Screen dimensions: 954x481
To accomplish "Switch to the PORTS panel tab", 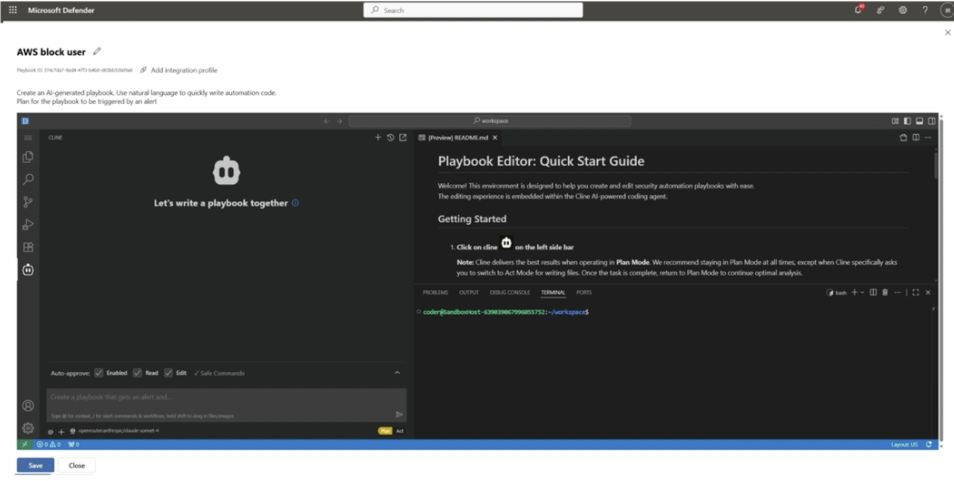I will pos(584,292).
